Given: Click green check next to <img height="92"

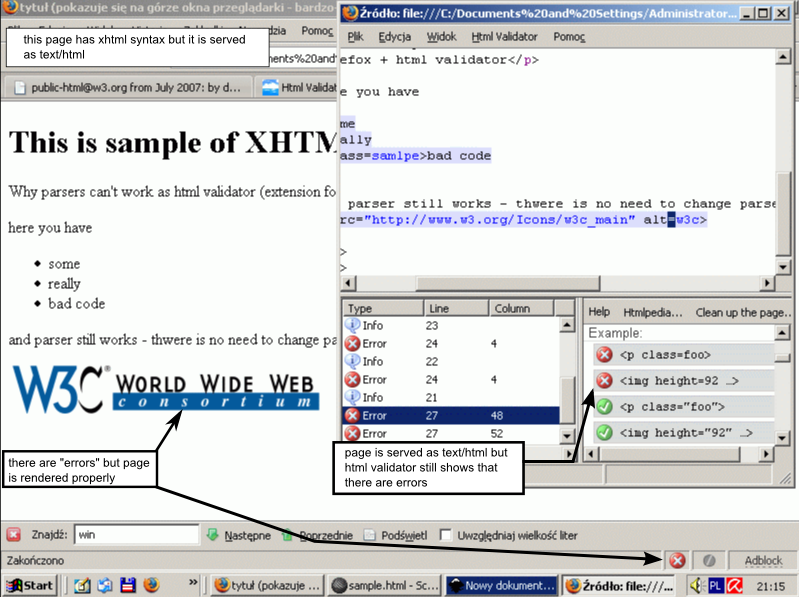Looking at the screenshot, I should tap(604, 432).
